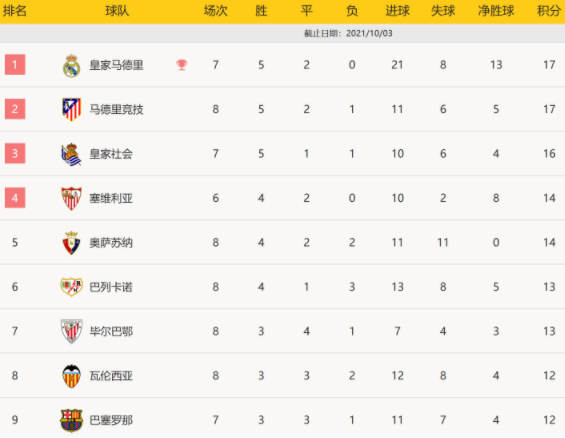Click the Atletico Madrid club crest
This screenshot has width=565, height=438.
(x=71, y=110)
